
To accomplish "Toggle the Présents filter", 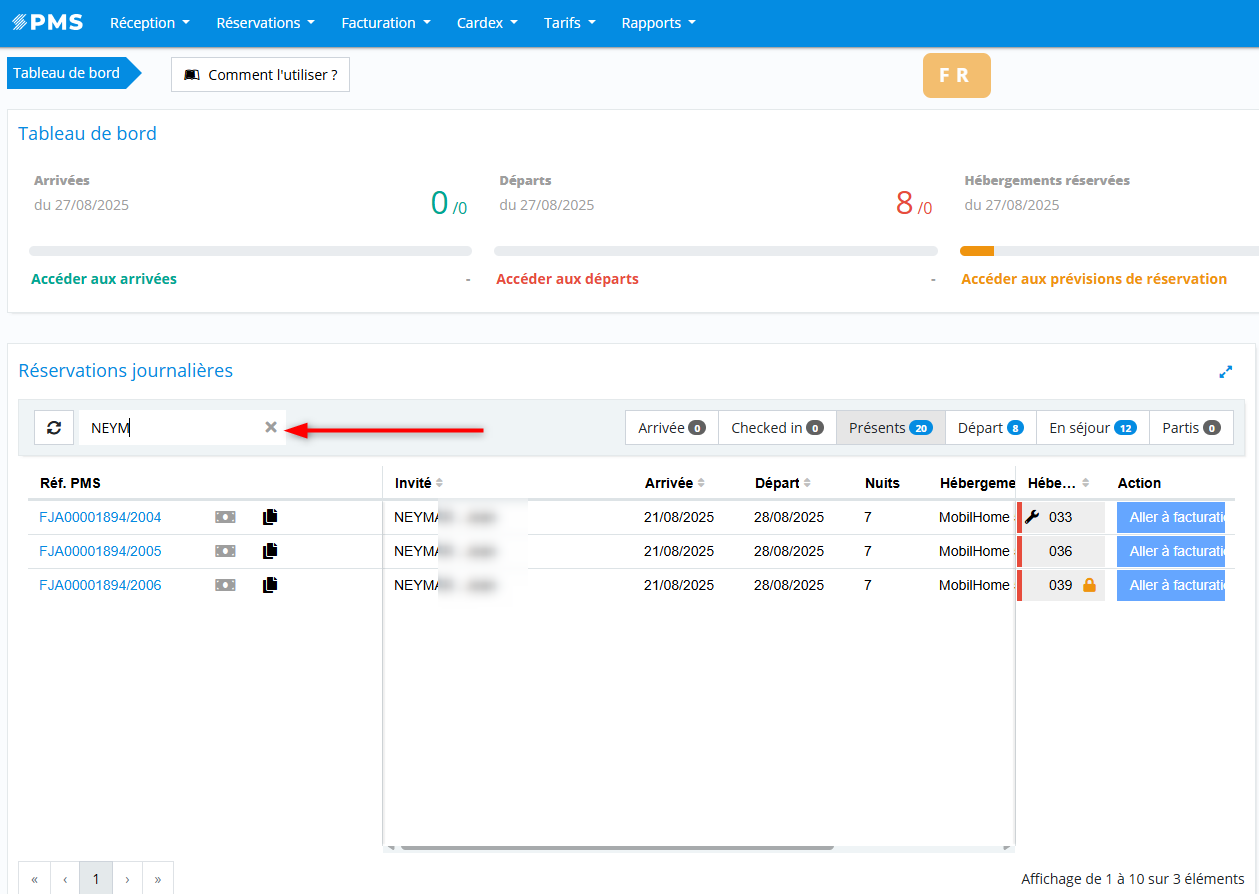I will click(x=890, y=427).
